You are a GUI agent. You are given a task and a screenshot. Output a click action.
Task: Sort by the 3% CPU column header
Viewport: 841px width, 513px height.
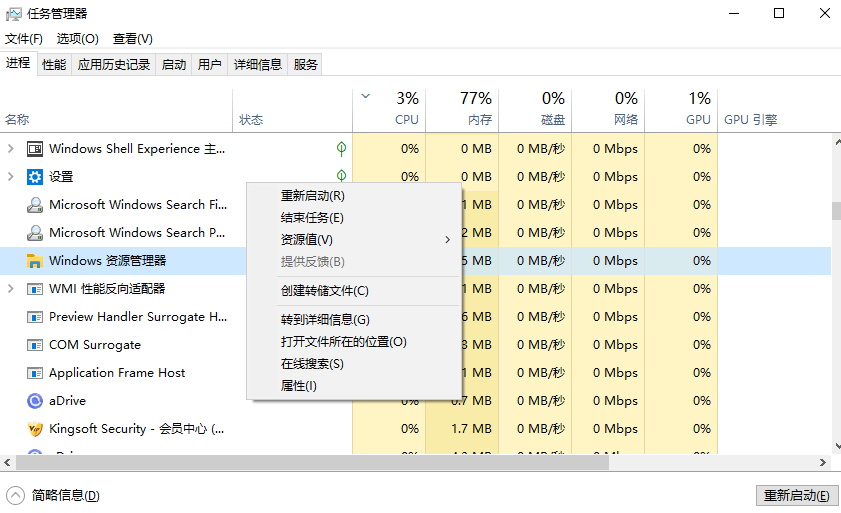point(389,110)
